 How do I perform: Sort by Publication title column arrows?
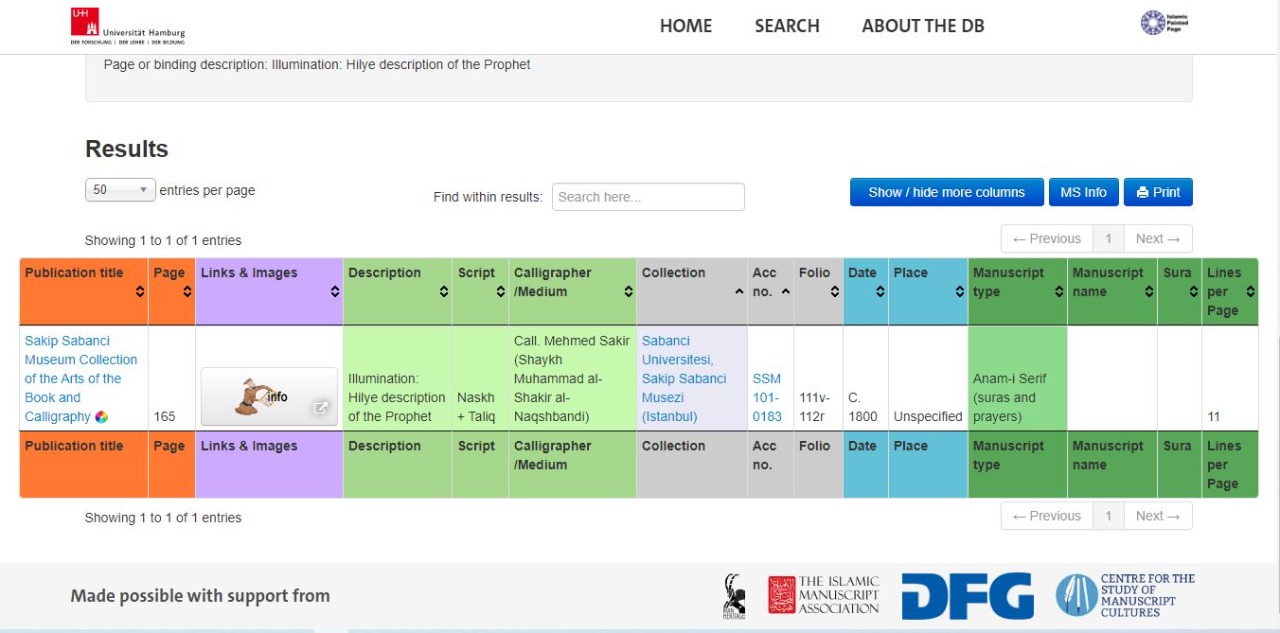[140, 292]
